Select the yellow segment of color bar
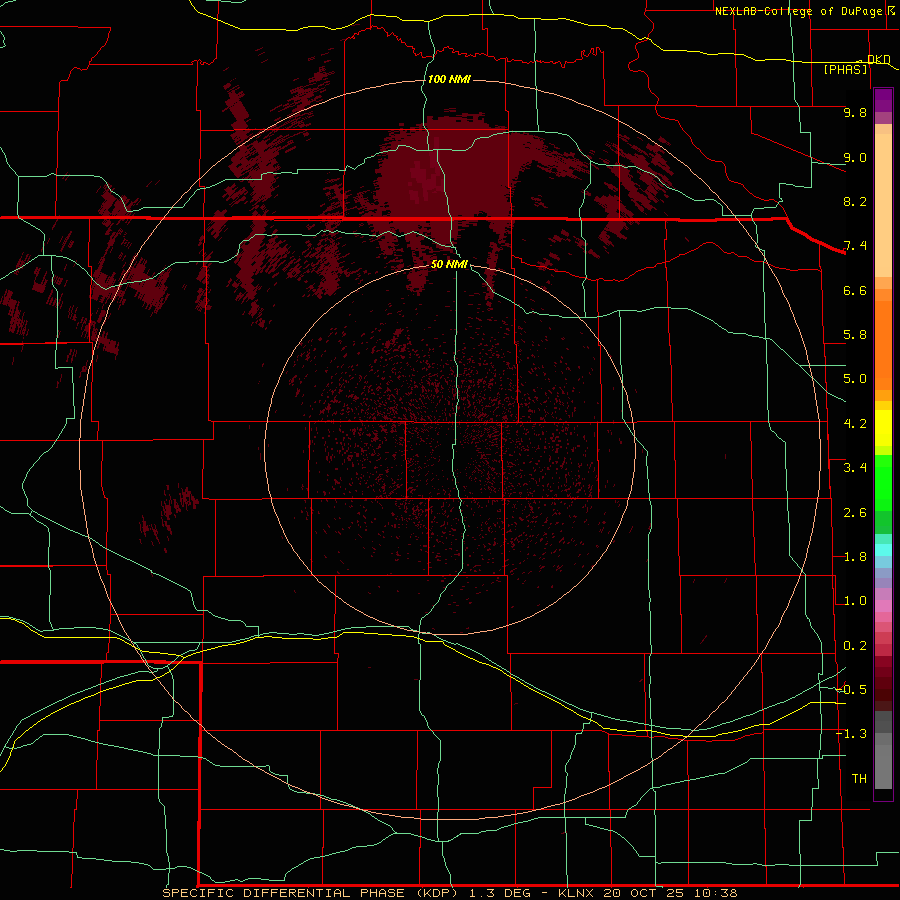Viewport: 900px width, 900px height. pos(883,428)
